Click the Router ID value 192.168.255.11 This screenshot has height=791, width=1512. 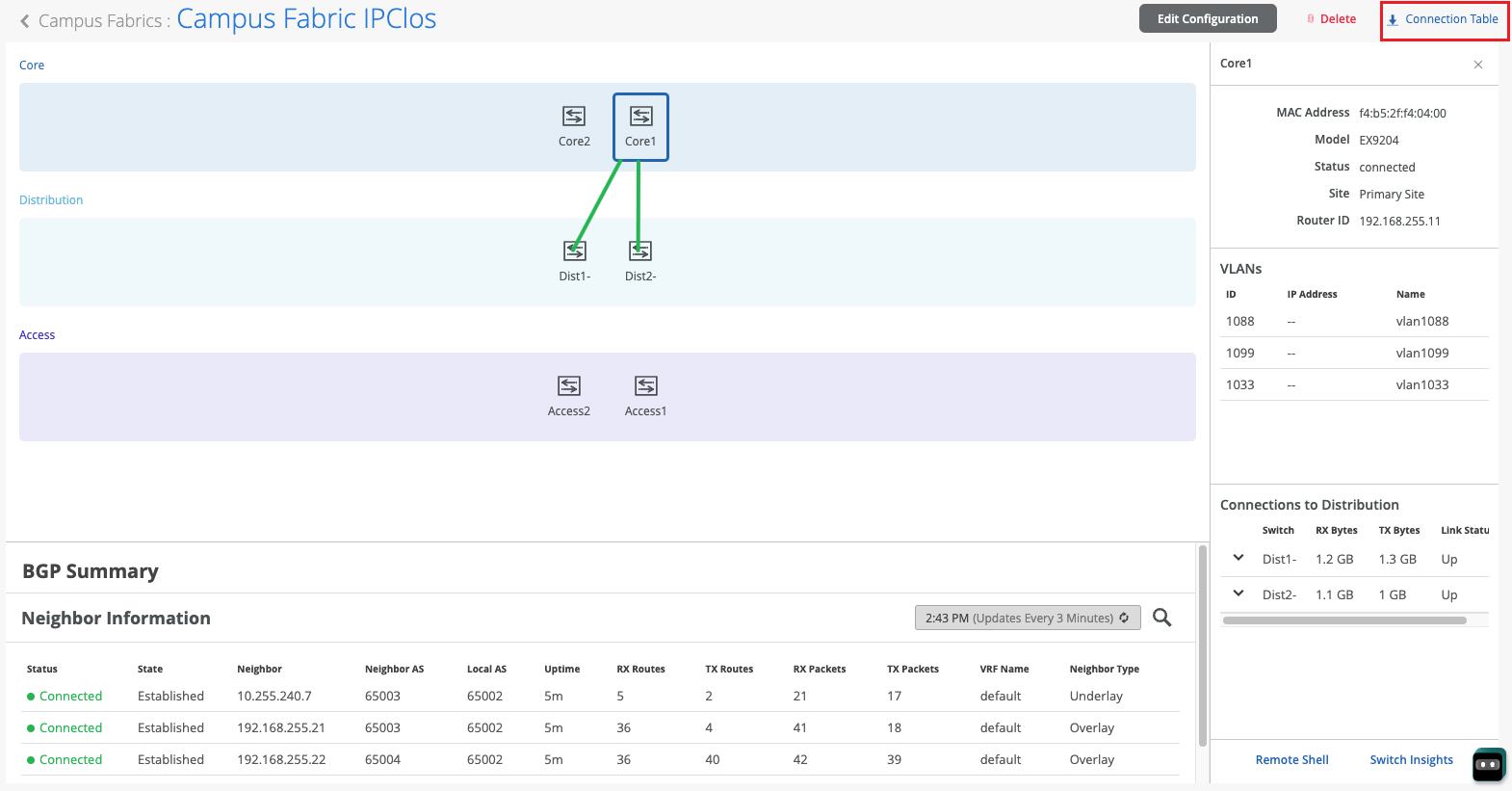[x=1399, y=221]
